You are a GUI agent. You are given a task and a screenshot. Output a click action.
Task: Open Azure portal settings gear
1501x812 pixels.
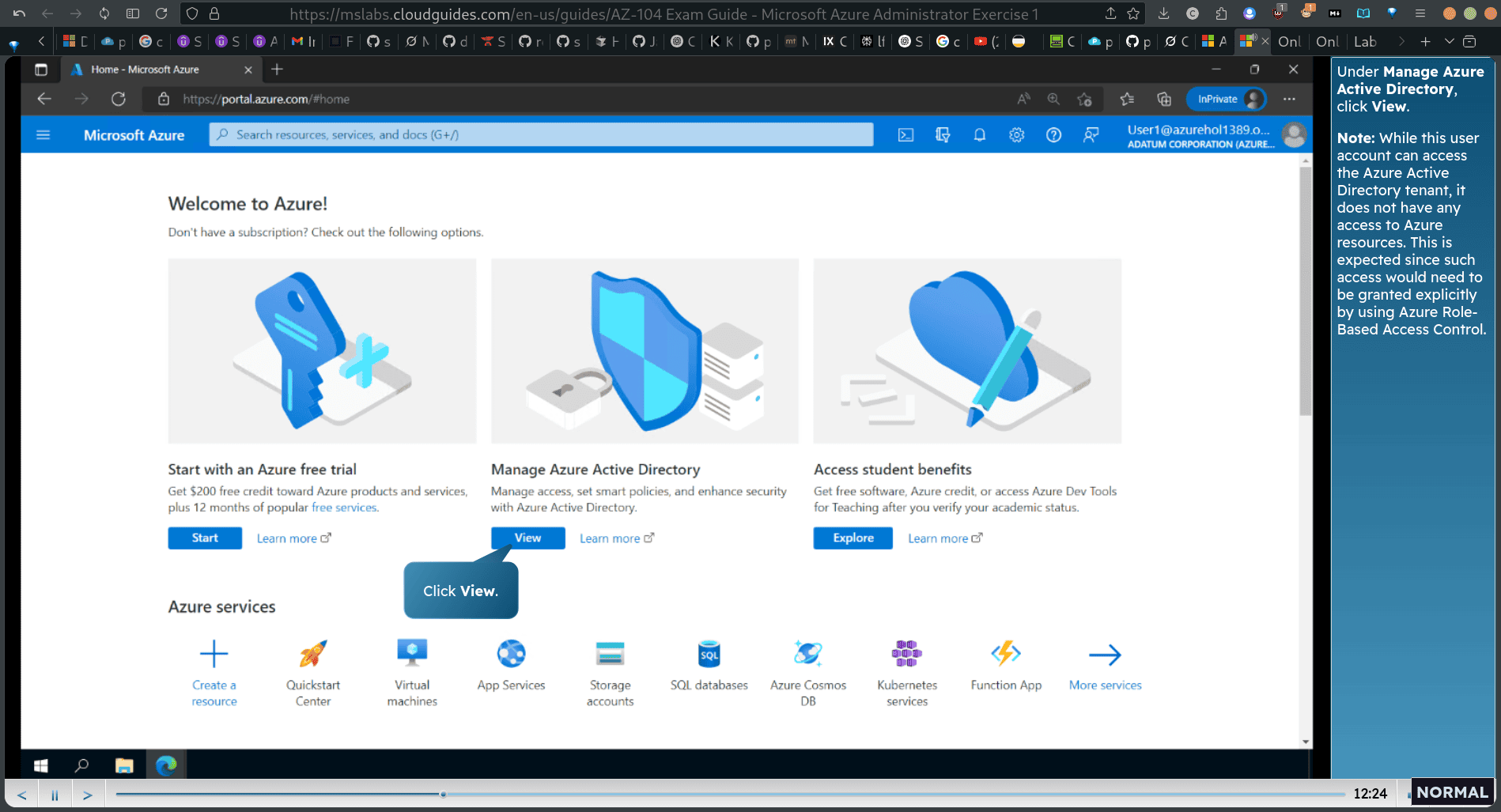click(1016, 135)
